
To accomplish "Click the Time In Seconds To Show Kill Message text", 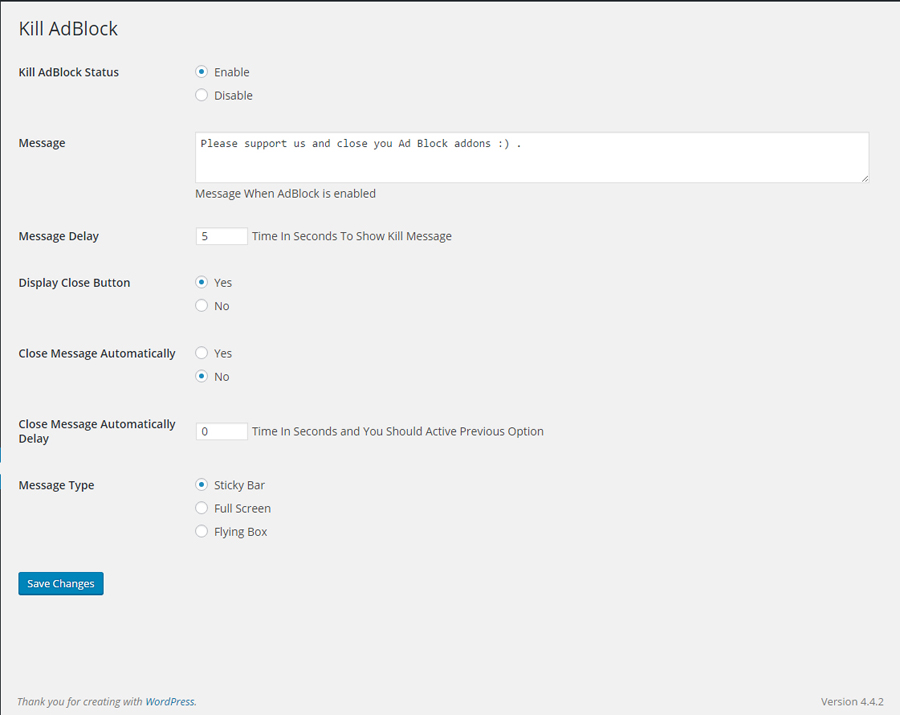I will coord(352,237).
